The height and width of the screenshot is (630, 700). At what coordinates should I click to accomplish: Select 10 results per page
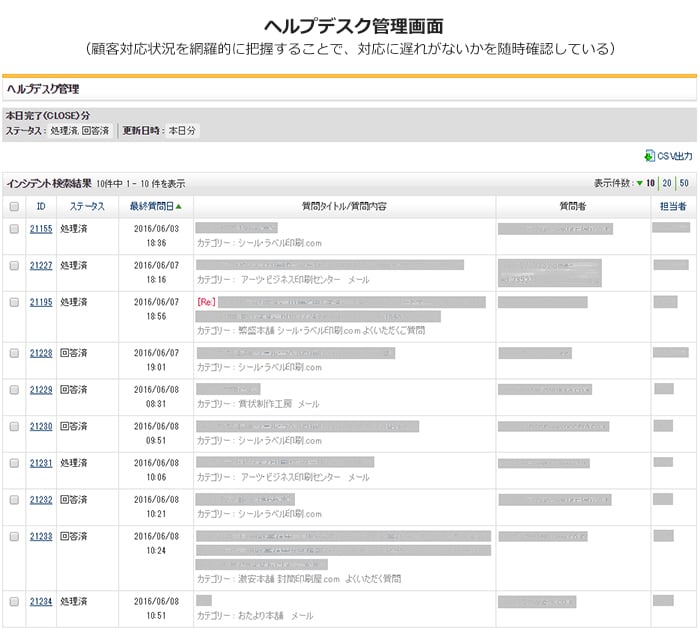(x=650, y=183)
